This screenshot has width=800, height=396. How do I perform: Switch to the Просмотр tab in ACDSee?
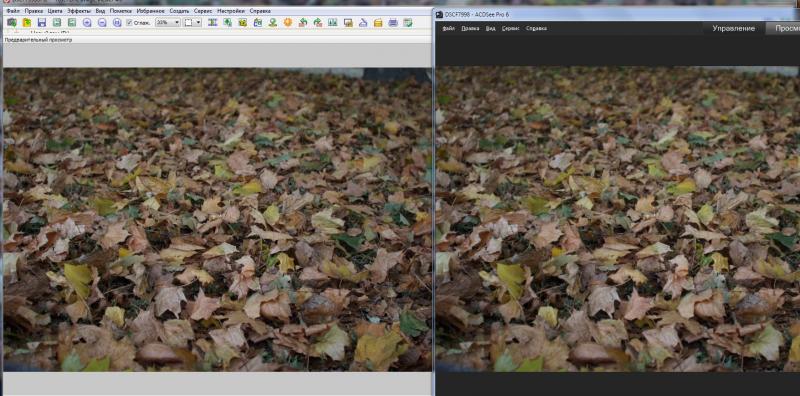pyautogui.click(x=784, y=29)
